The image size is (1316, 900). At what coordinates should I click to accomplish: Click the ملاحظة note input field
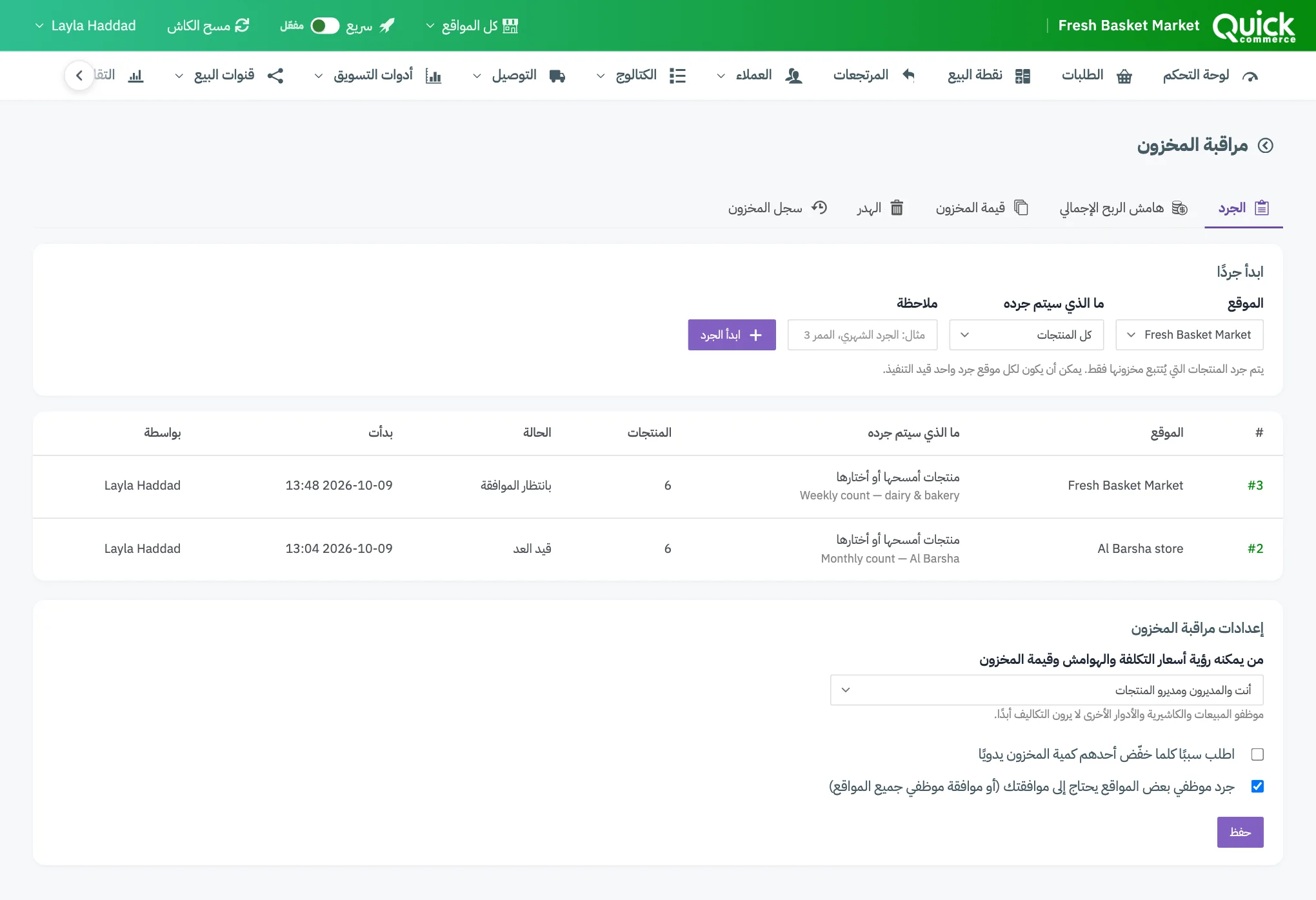[x=862, y=335]
